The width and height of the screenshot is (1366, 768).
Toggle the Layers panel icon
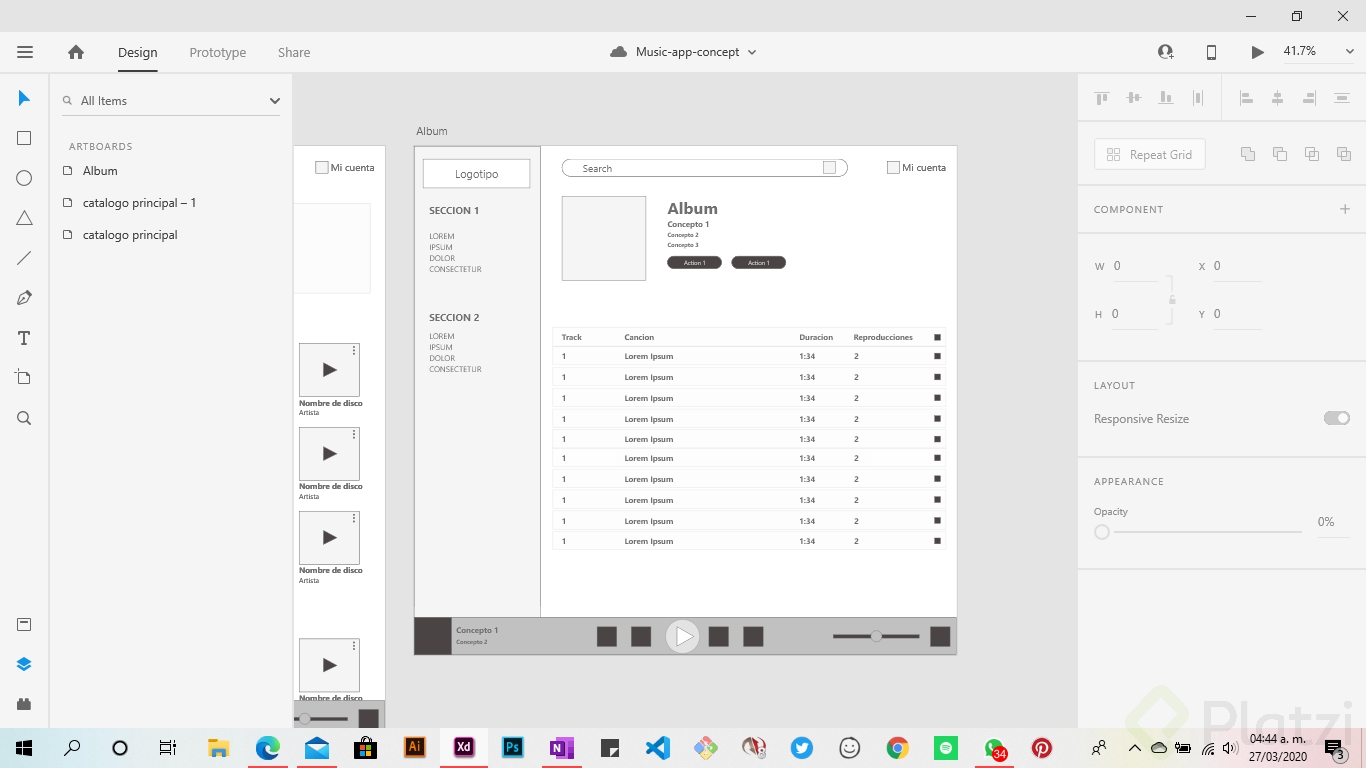[24, 664]
